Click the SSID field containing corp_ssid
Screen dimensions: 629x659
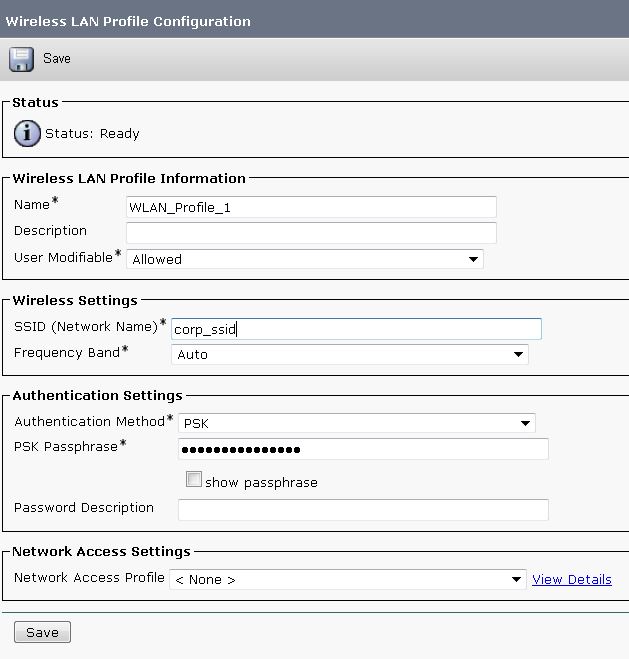356,329
